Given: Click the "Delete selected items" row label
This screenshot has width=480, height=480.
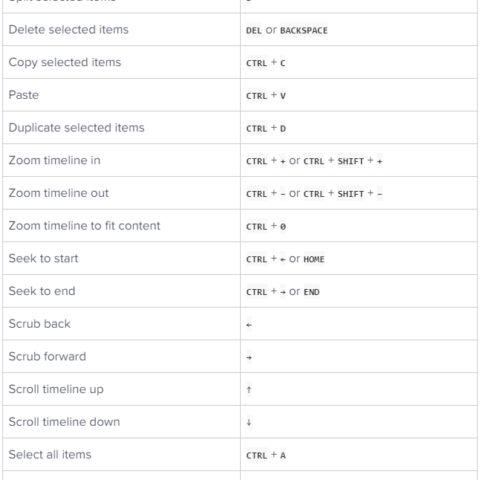Looking at the screenshot, I should [68, 30].
